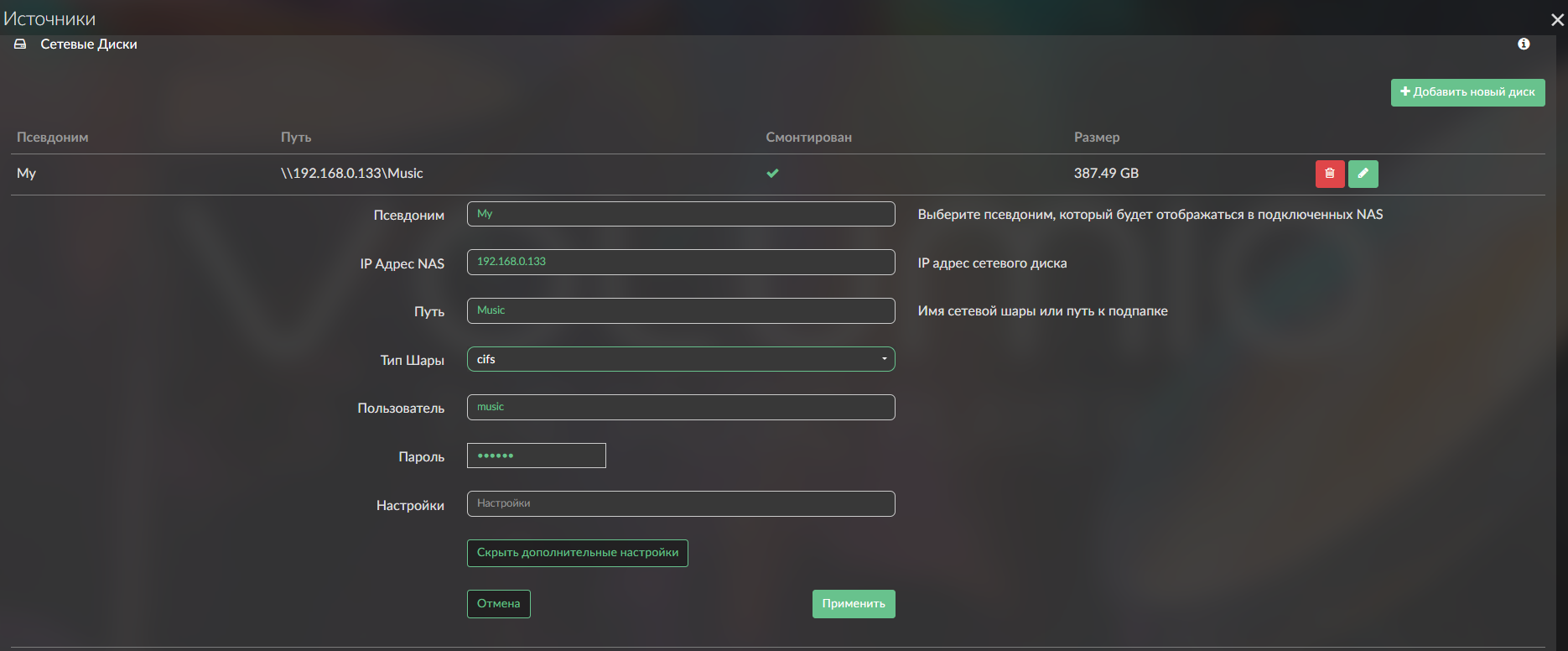1568x651 pixels.
Task: Click the Пользователь input field
Action: tap(680, 407)
